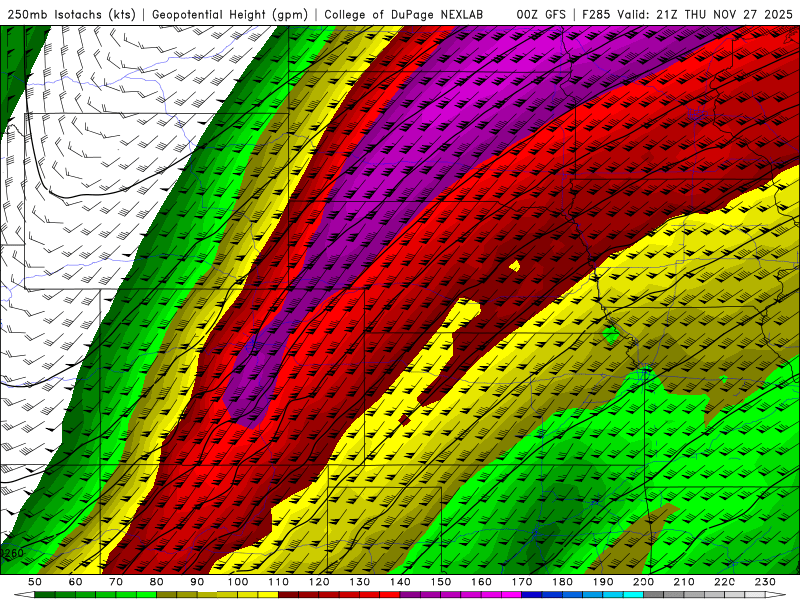The height and width of the screenshot is (600, 800).
Task: Click the 170 value on color scale
Action: pos(522,582)
